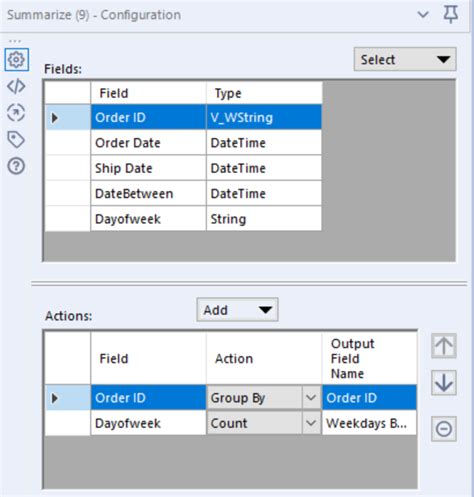
Task: Open the Navigation target icon
Action: pos(16,113)
